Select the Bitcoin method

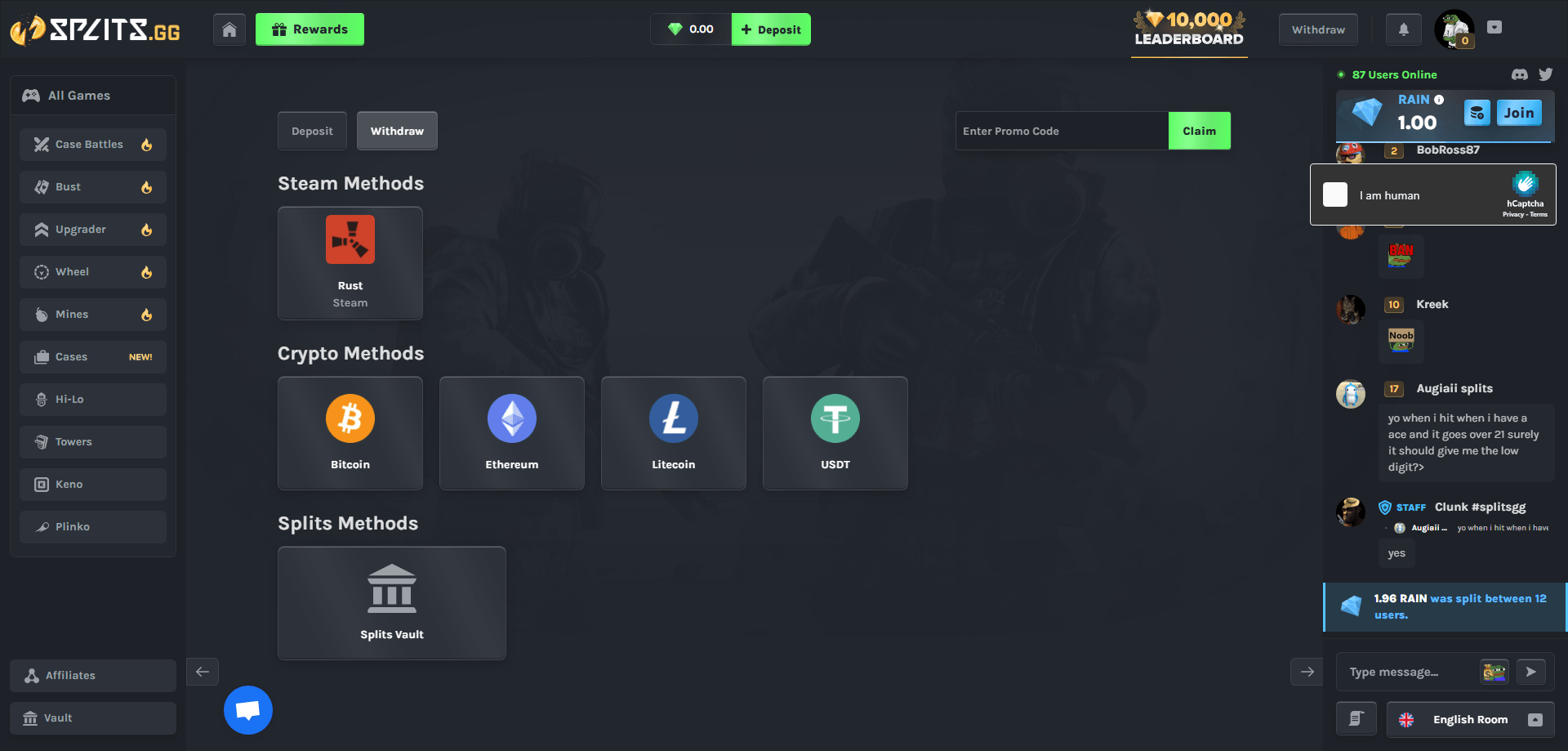click(350, 433)
